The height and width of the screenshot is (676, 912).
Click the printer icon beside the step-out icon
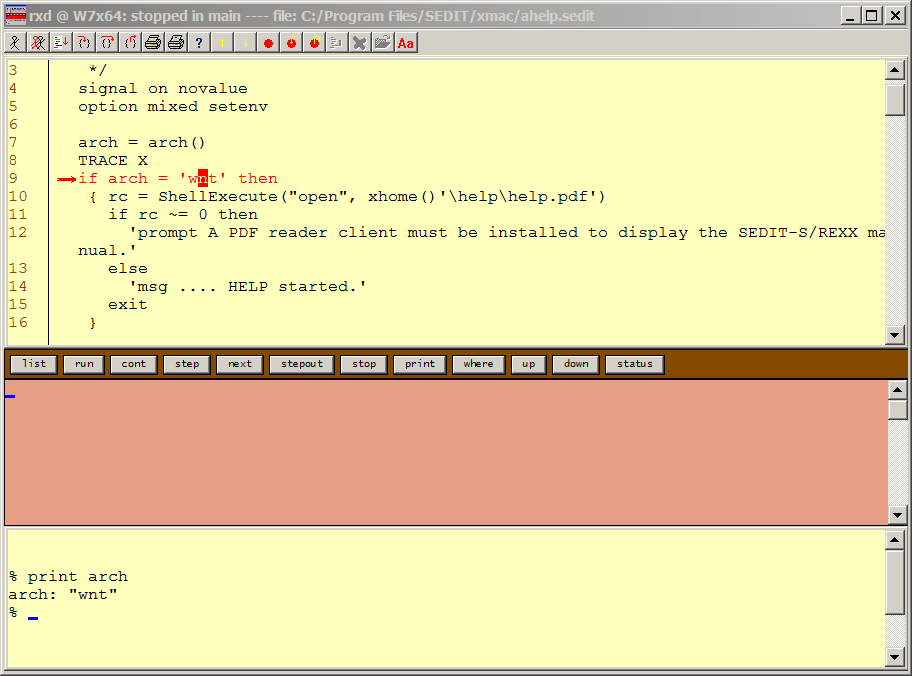coord(153,42)
